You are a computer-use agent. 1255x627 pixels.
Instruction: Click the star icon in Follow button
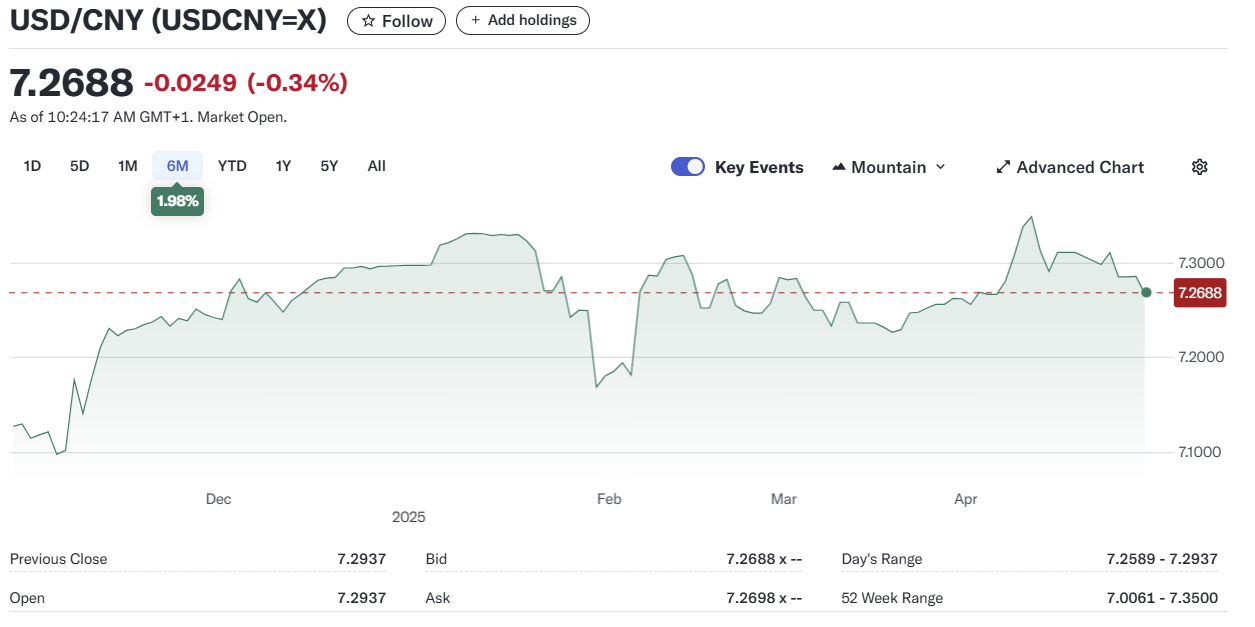(x=368, y=21)
